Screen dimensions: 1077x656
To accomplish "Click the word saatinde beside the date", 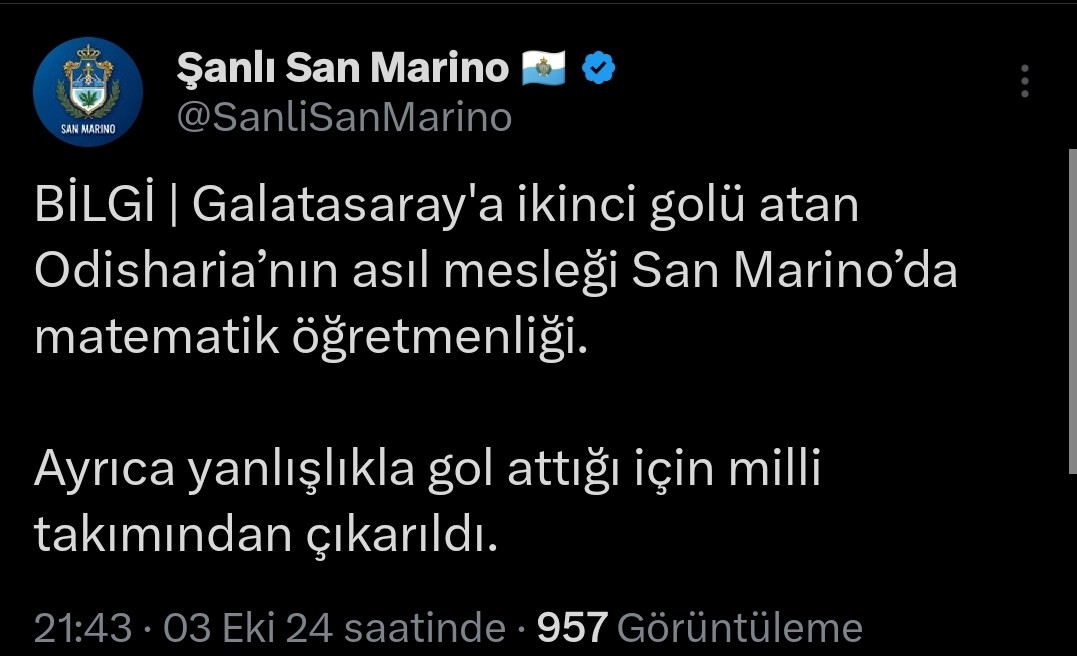I will (x=425, y=627).
